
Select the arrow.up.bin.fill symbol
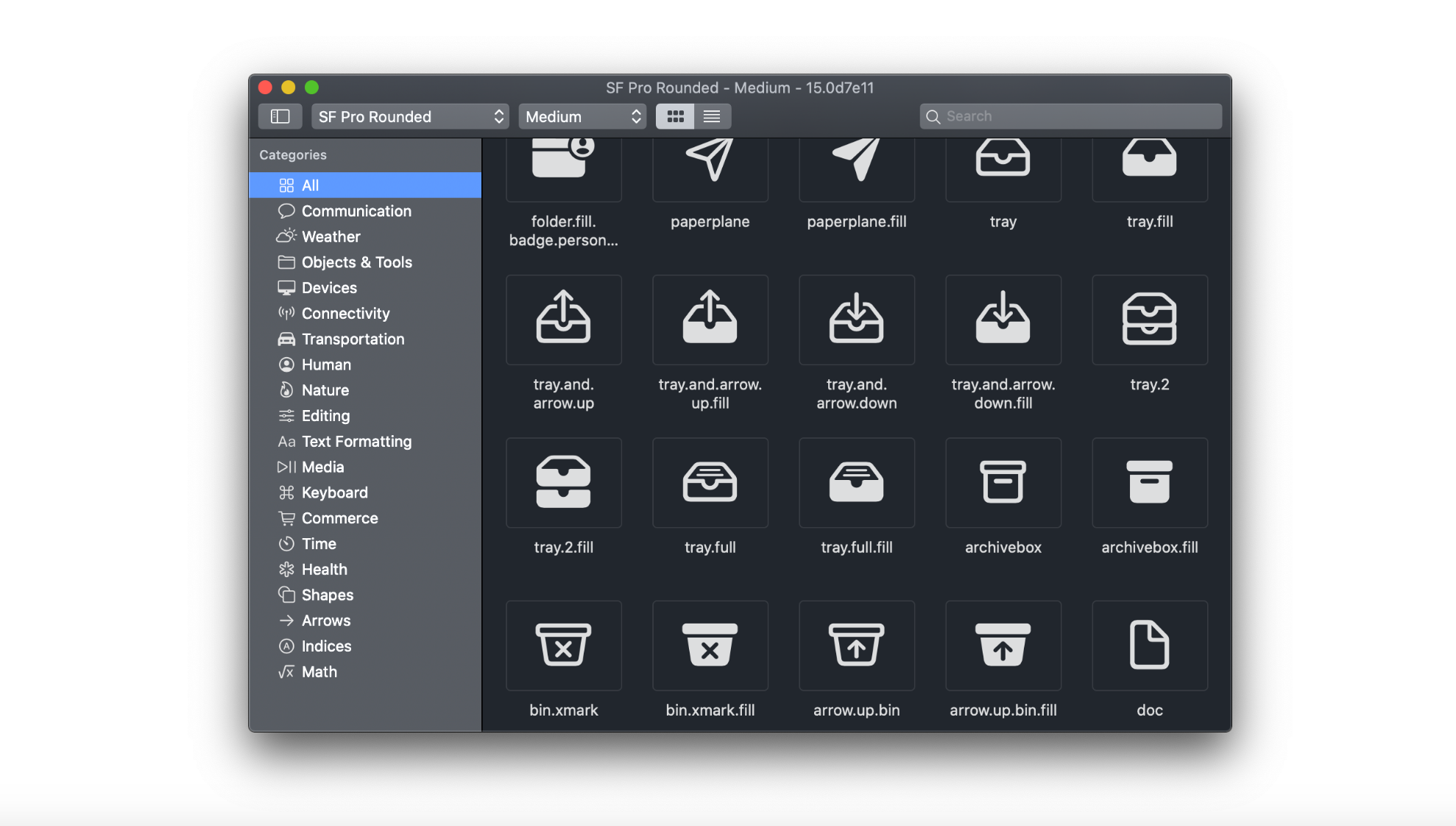[x=1003, y=646]
